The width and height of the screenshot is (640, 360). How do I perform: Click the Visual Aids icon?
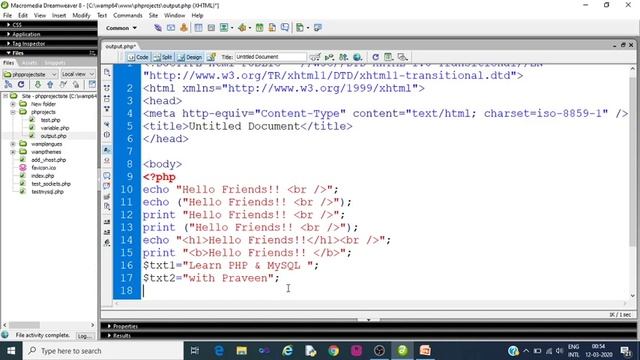[402, 57]
